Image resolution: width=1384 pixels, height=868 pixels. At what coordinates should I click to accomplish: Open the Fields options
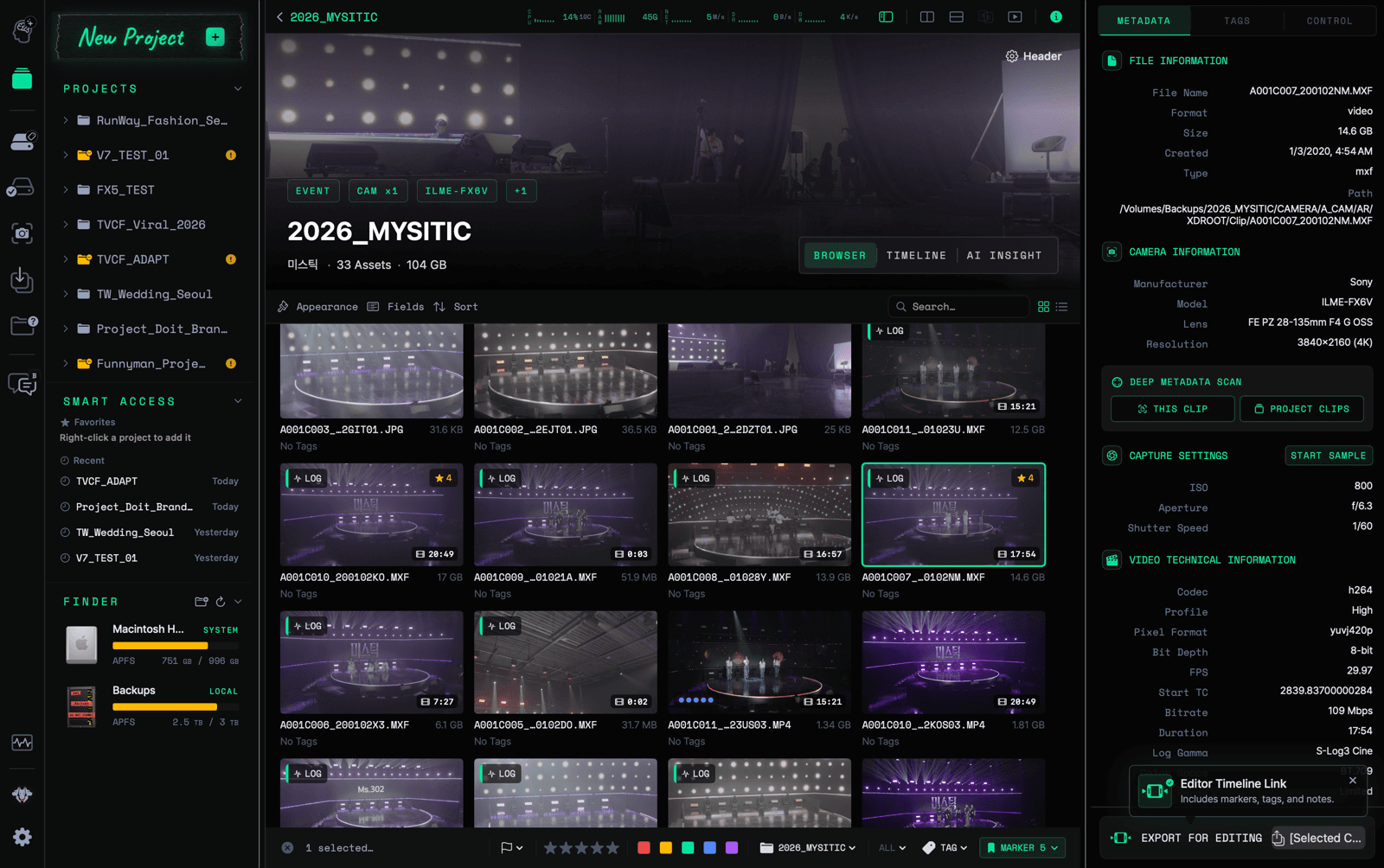coord(395,307)
